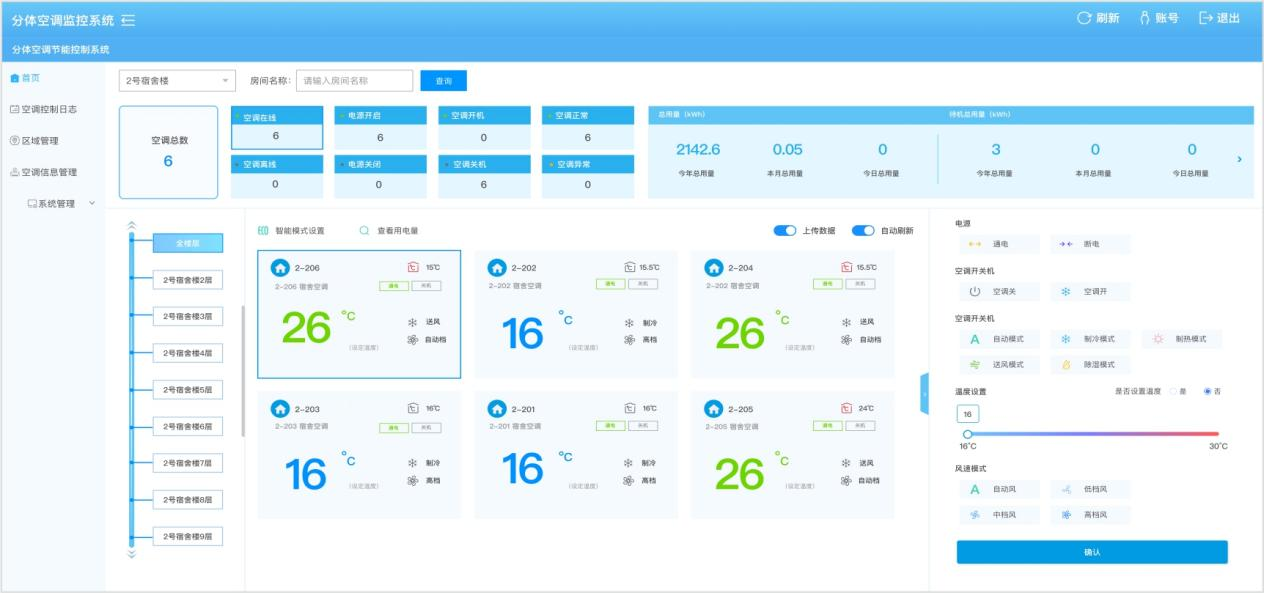
Task: Click the blue 查询 search button
Action: [443, 81]
